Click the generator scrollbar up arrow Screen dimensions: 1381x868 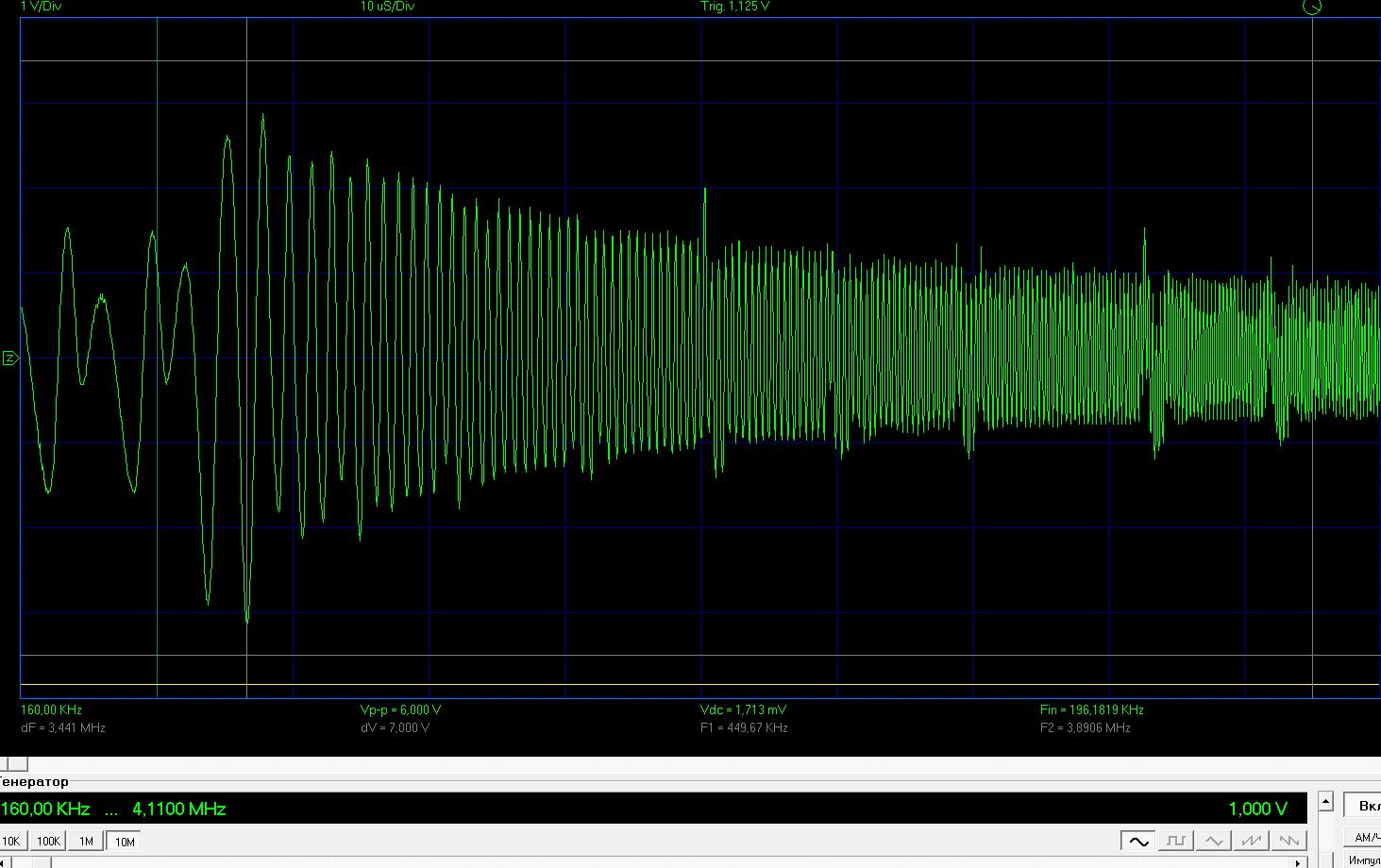click(x=1325, y=802)
